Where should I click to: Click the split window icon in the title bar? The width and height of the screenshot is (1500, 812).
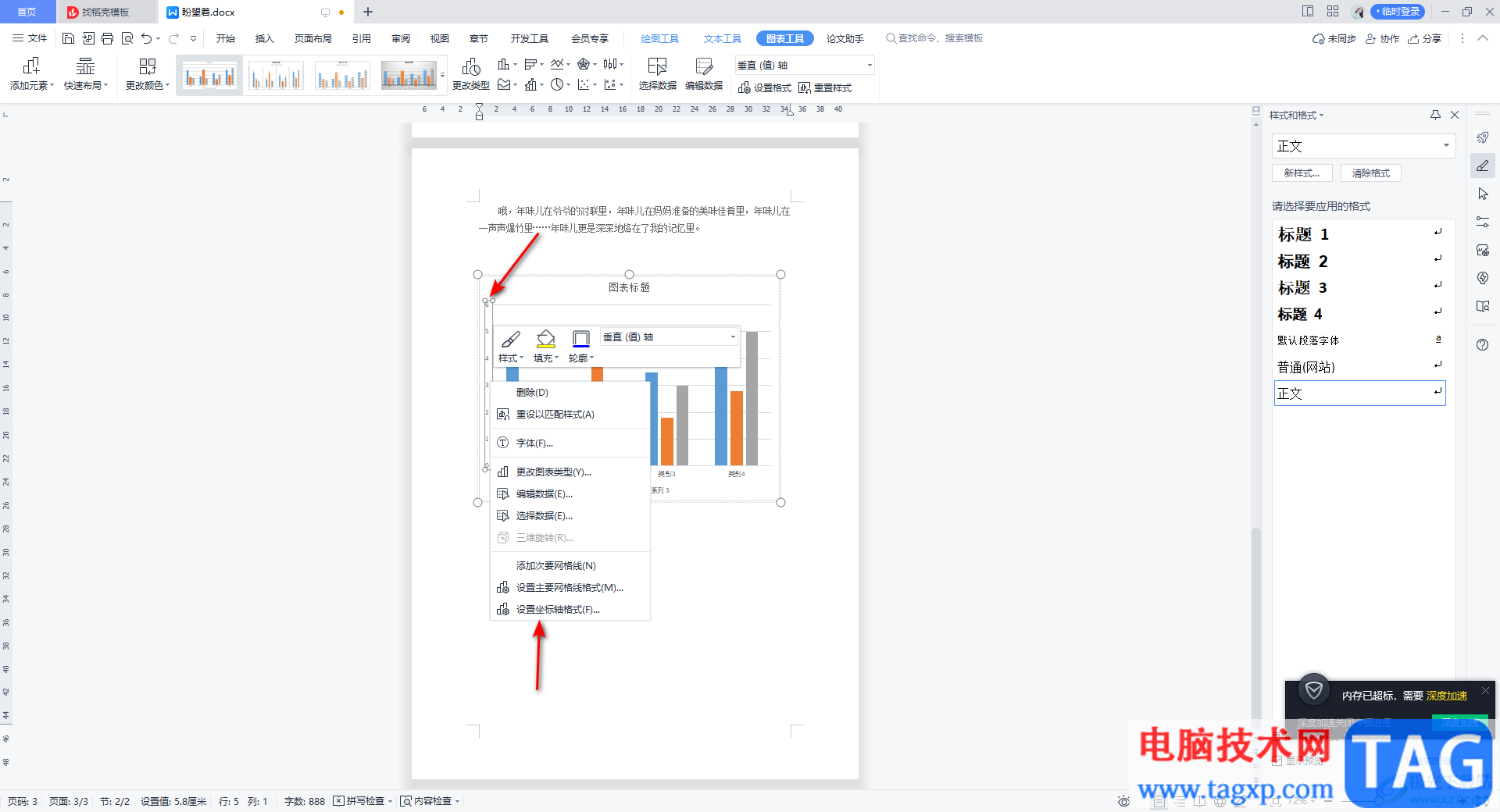coord(1308,12)
